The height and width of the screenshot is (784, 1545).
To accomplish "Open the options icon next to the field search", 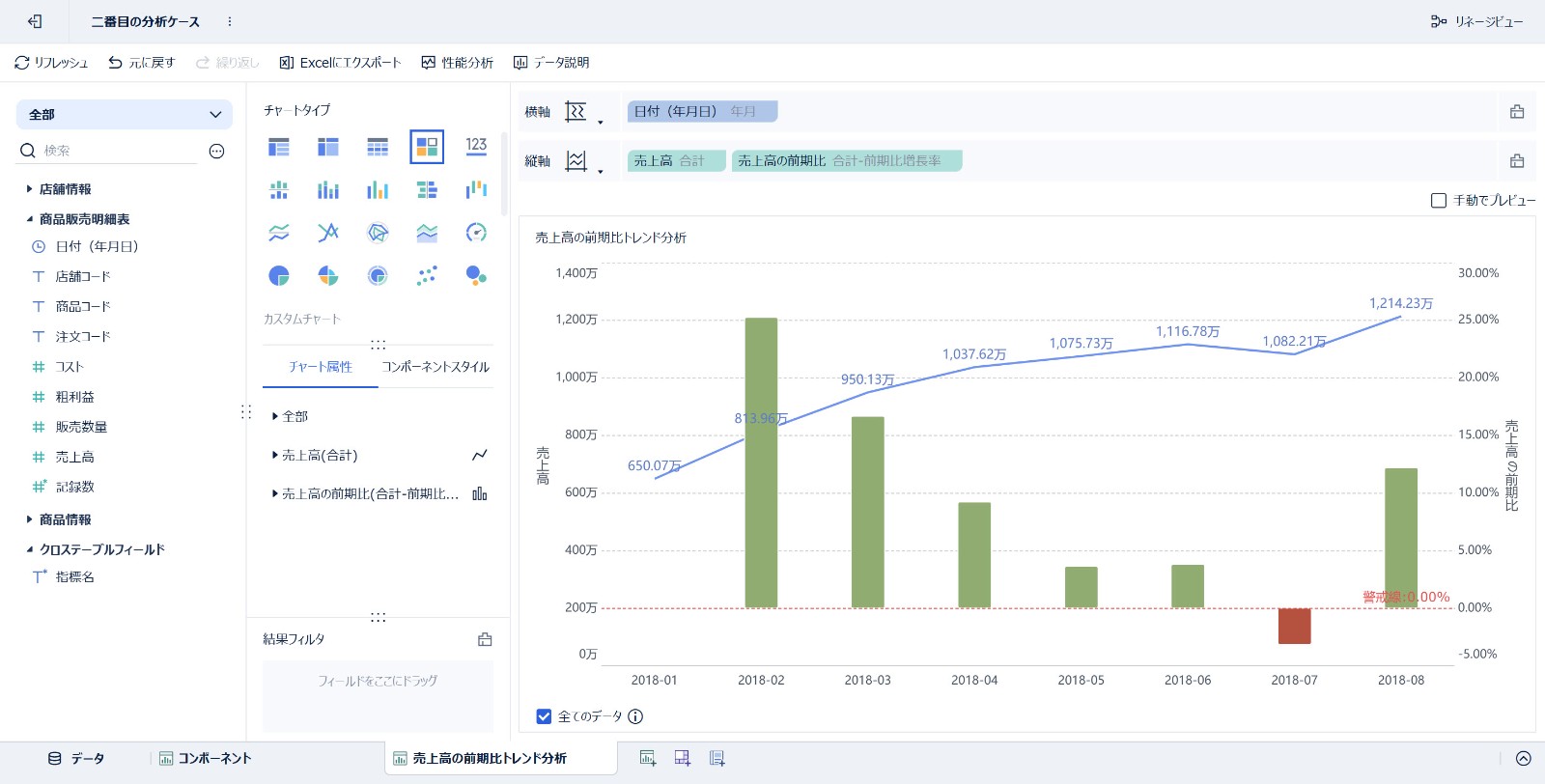I will 216,151.
